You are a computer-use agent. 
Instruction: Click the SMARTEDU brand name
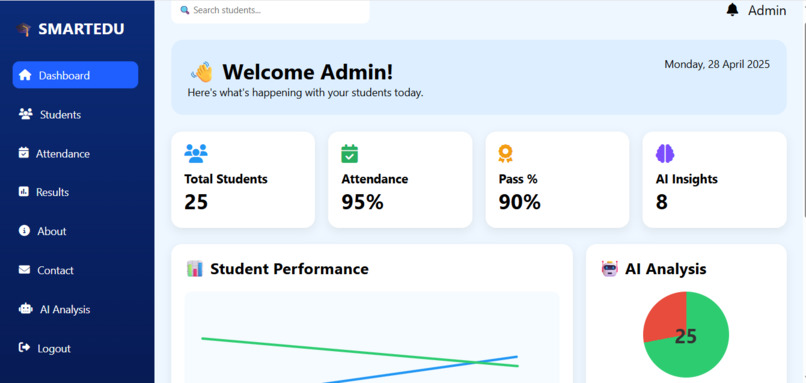click(81, 29)
